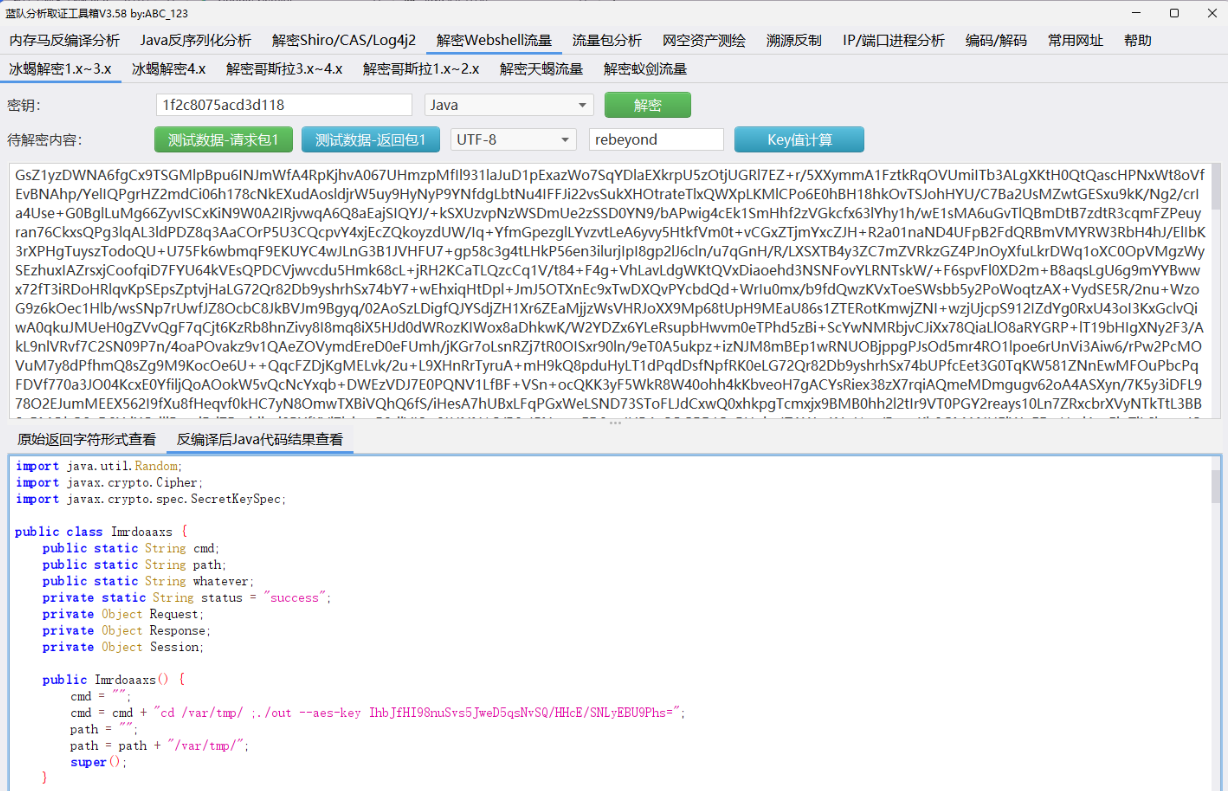Click the 'super();' code line

99,762
